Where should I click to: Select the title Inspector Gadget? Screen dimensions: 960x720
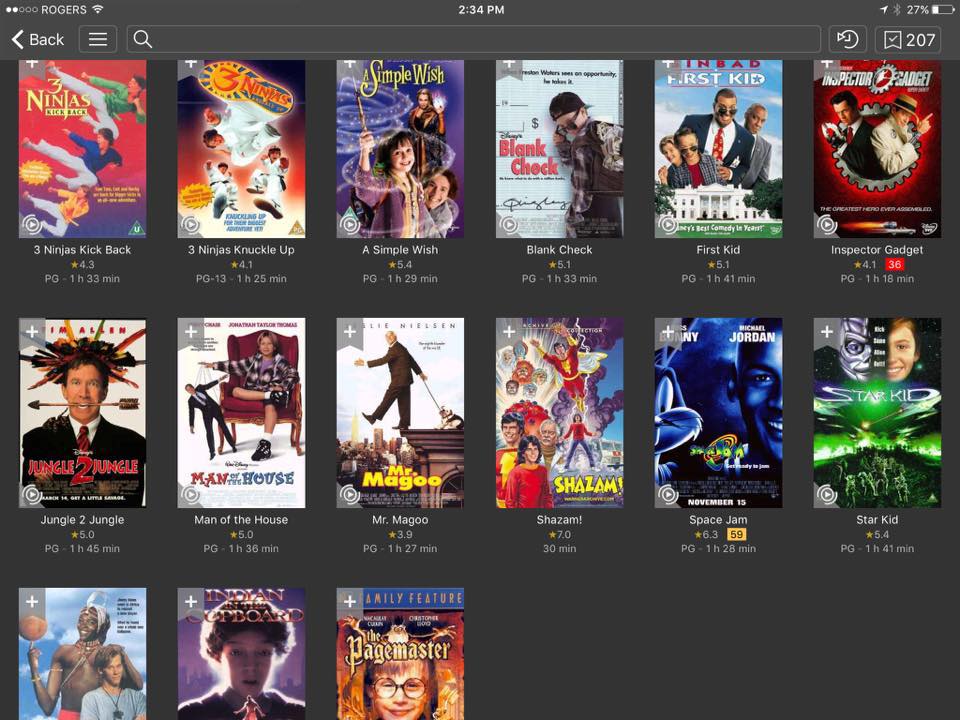pyautogui.click(x=877, y=250)
